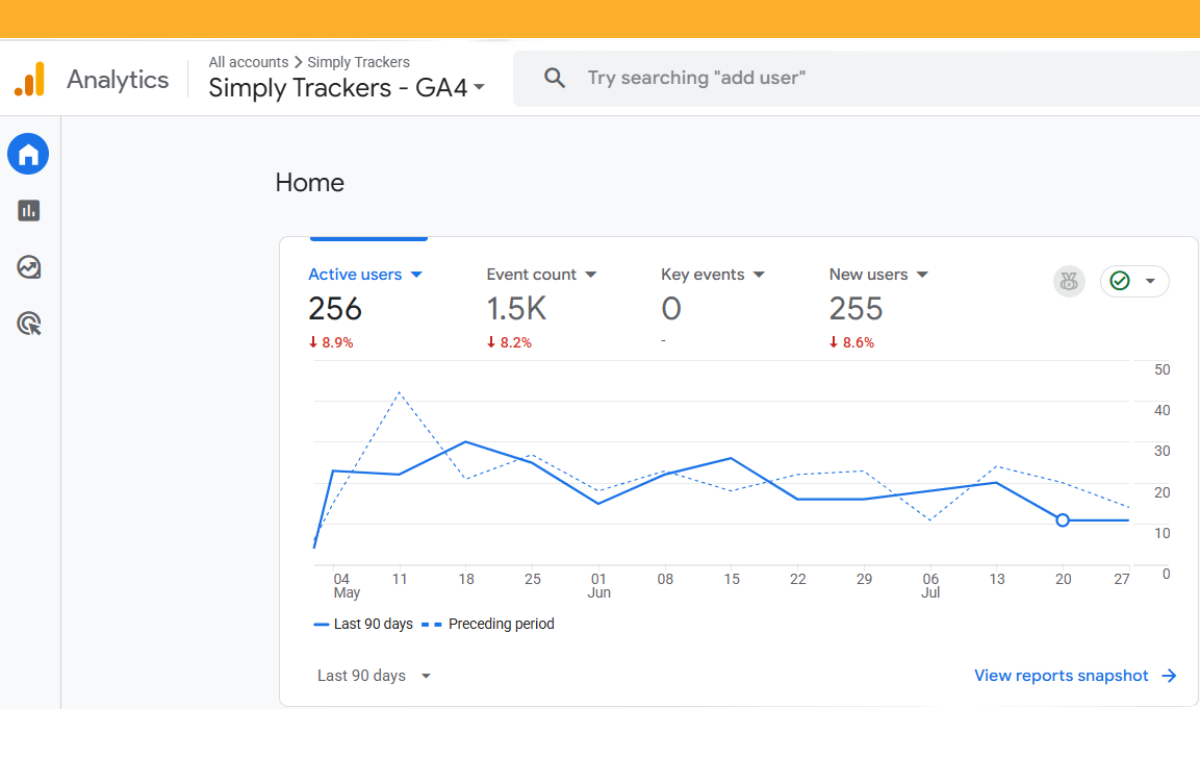Click the Home page heading

pyautogui.click(x=310, y=183)
